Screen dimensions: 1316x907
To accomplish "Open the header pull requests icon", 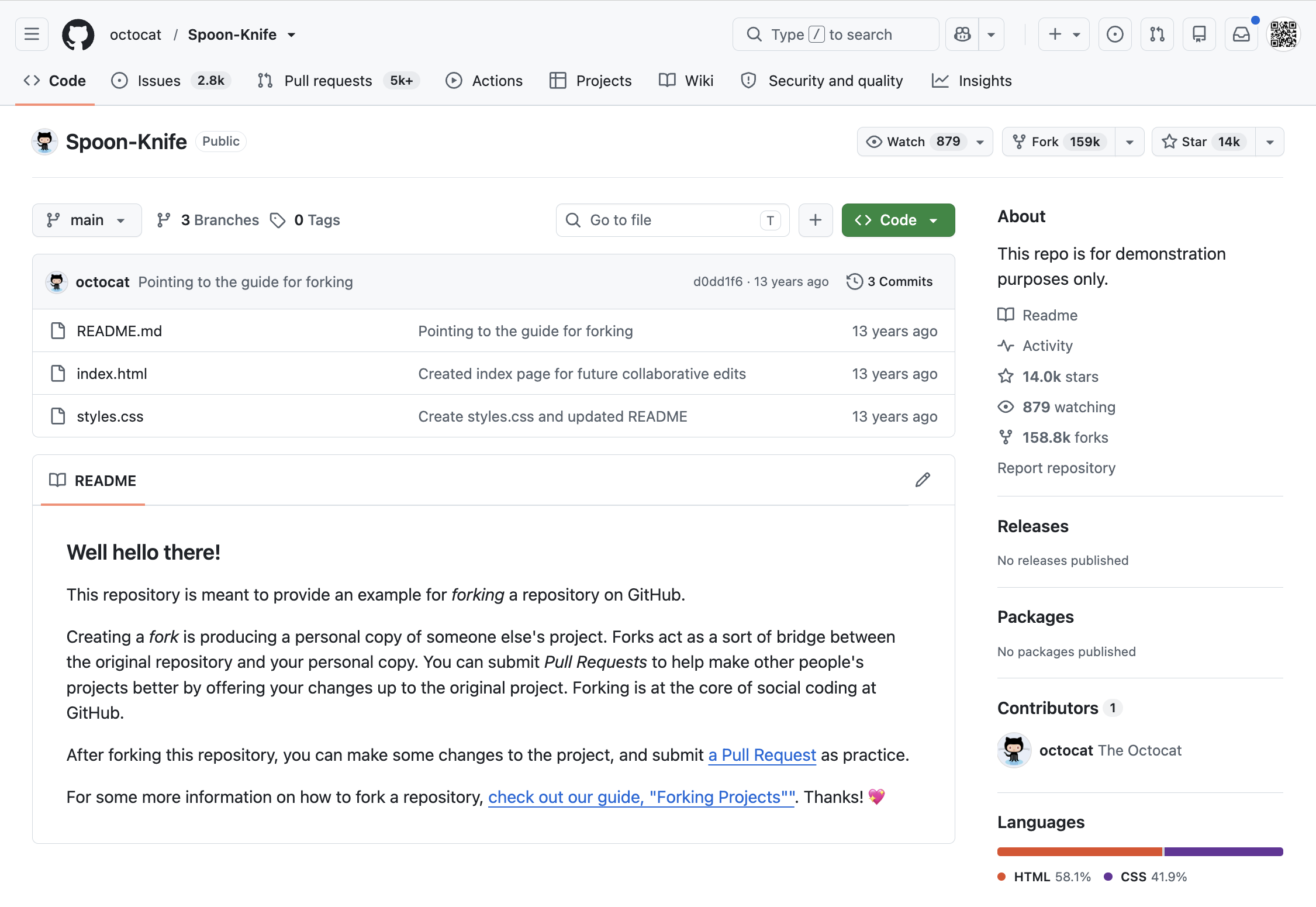I will coord(1157,35).
